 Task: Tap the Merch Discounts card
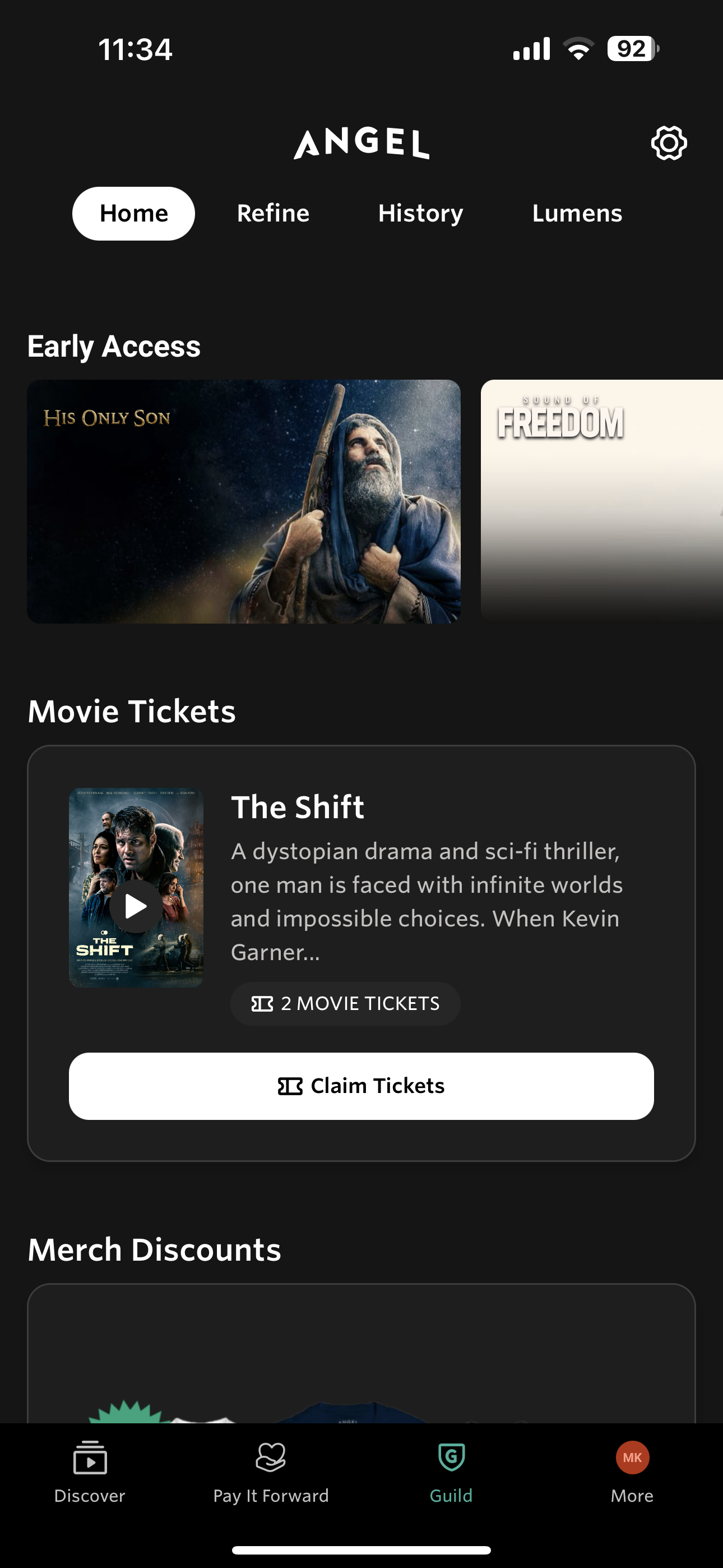tap(361, 1354)
